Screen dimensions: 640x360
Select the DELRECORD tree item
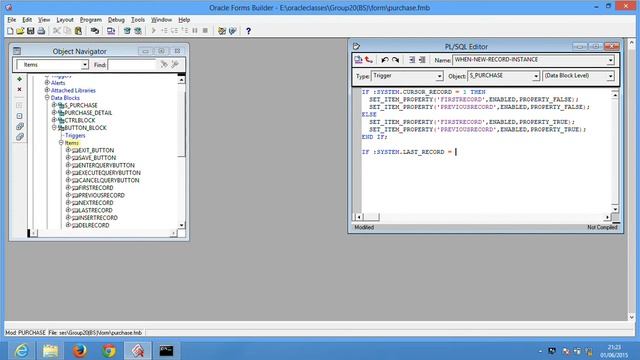tap(93, 225)
